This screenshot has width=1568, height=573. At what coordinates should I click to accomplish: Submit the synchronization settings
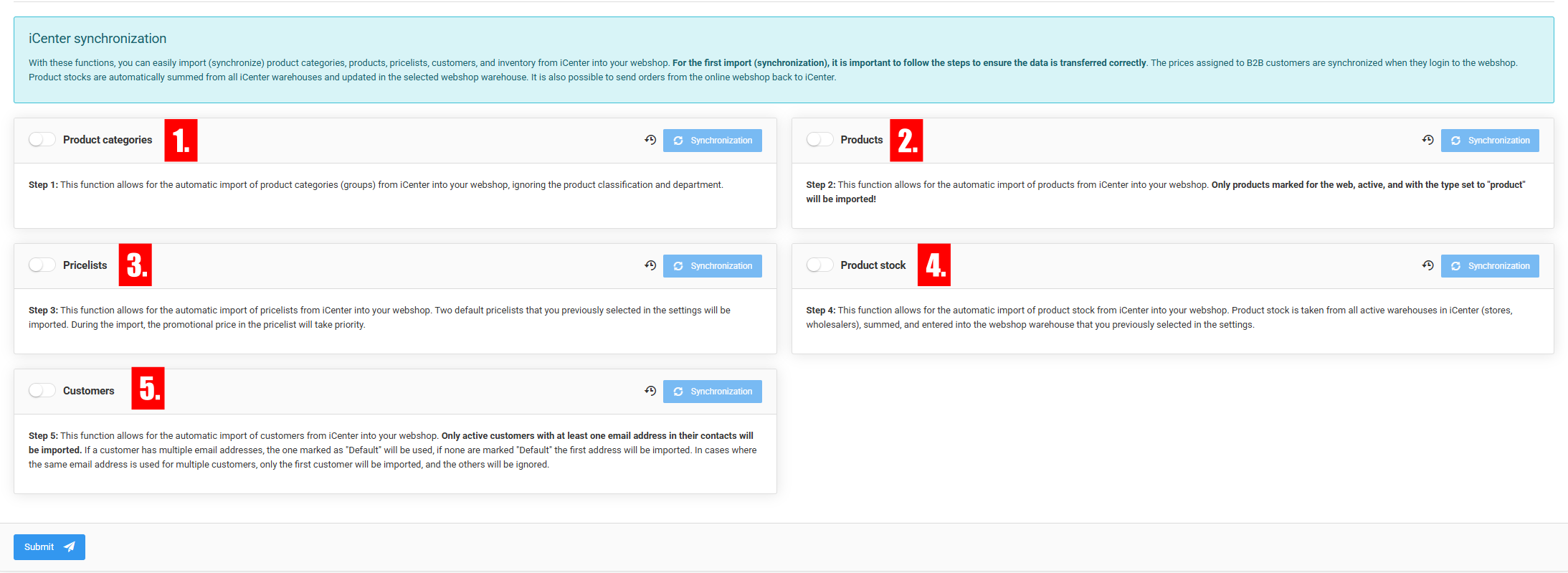(49, 547)
